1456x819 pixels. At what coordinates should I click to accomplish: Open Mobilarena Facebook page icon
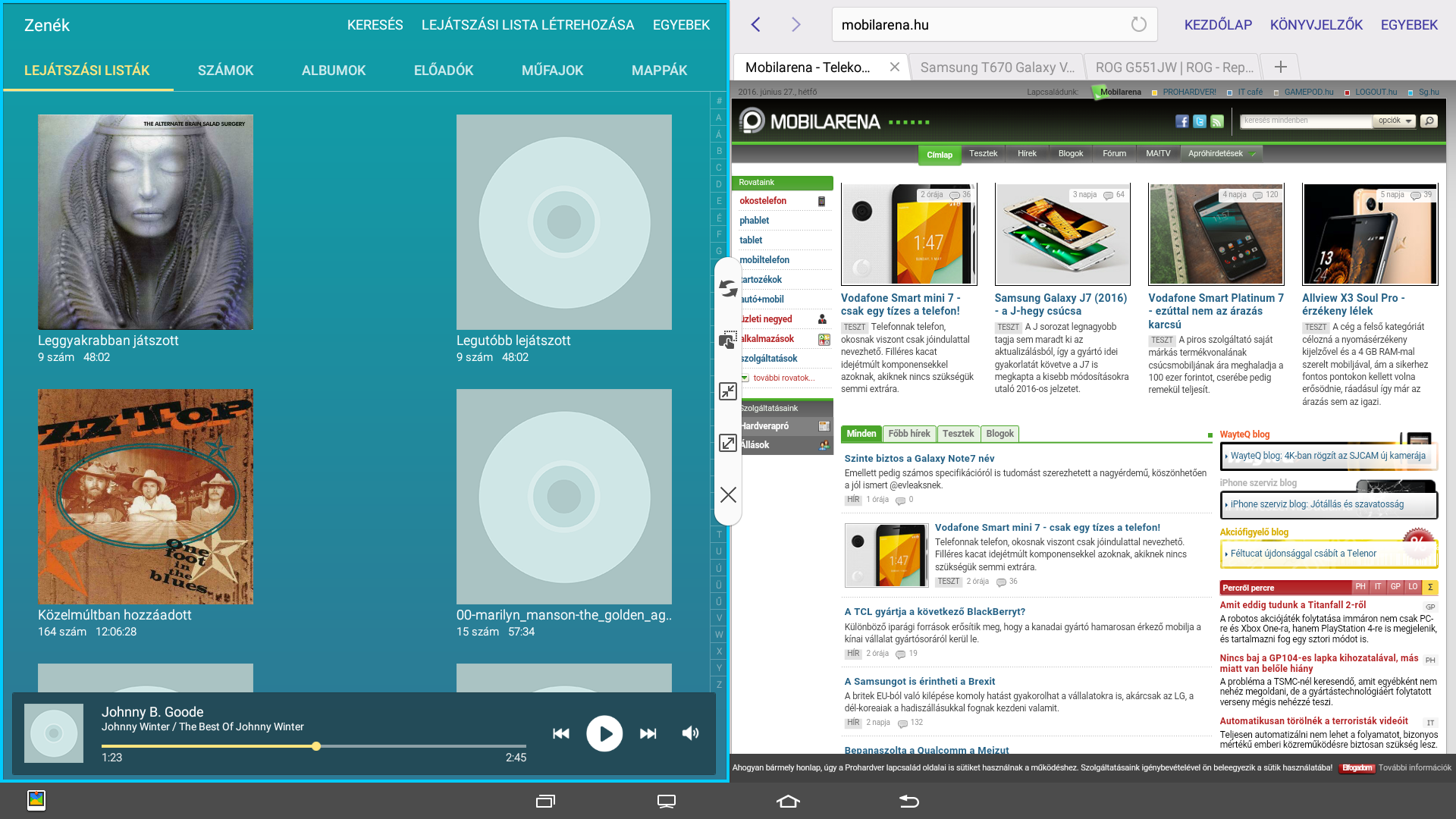click(1181, 121)
